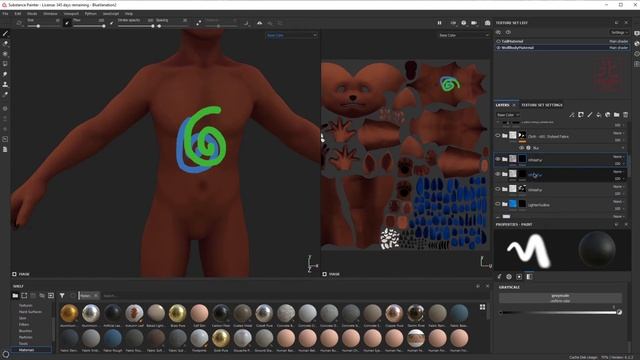Screen dimensions: 640x360
Task: Click the trash icon to delete layer
Action: pos(625,115)
